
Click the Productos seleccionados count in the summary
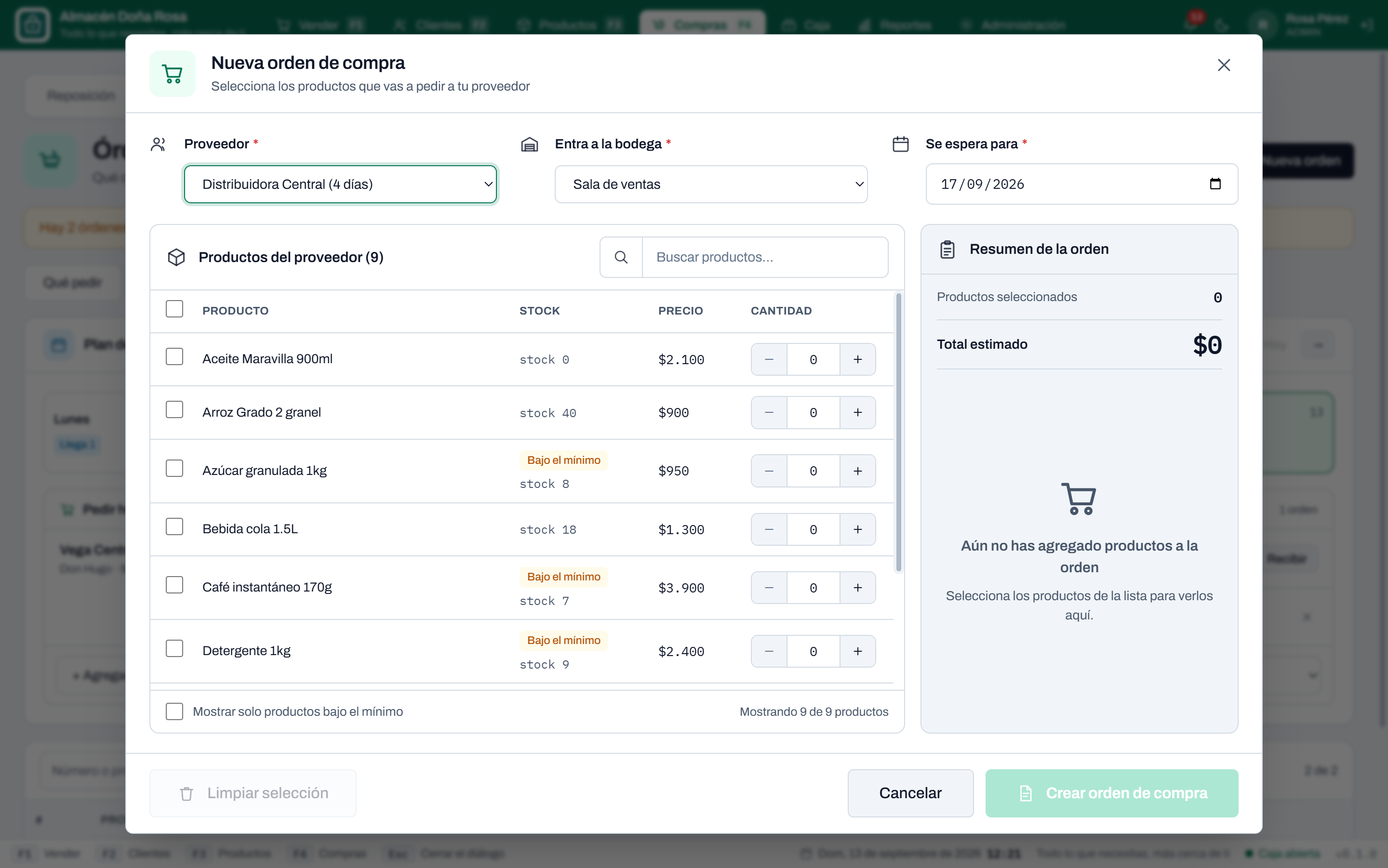pos(1217,297)
